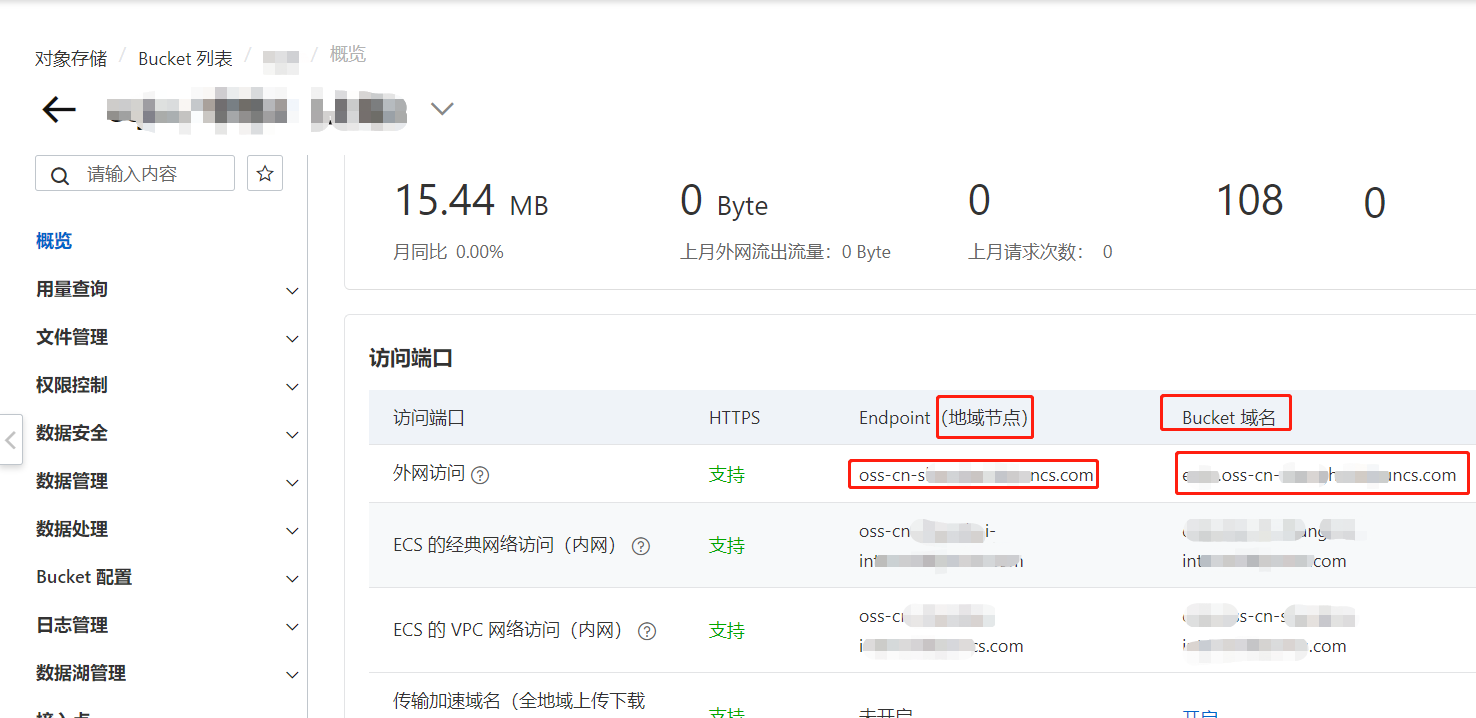The height and width of the screenshot is (718, 1476).
Task: Expand 数据处理 menu section
Action: point(168,530)
